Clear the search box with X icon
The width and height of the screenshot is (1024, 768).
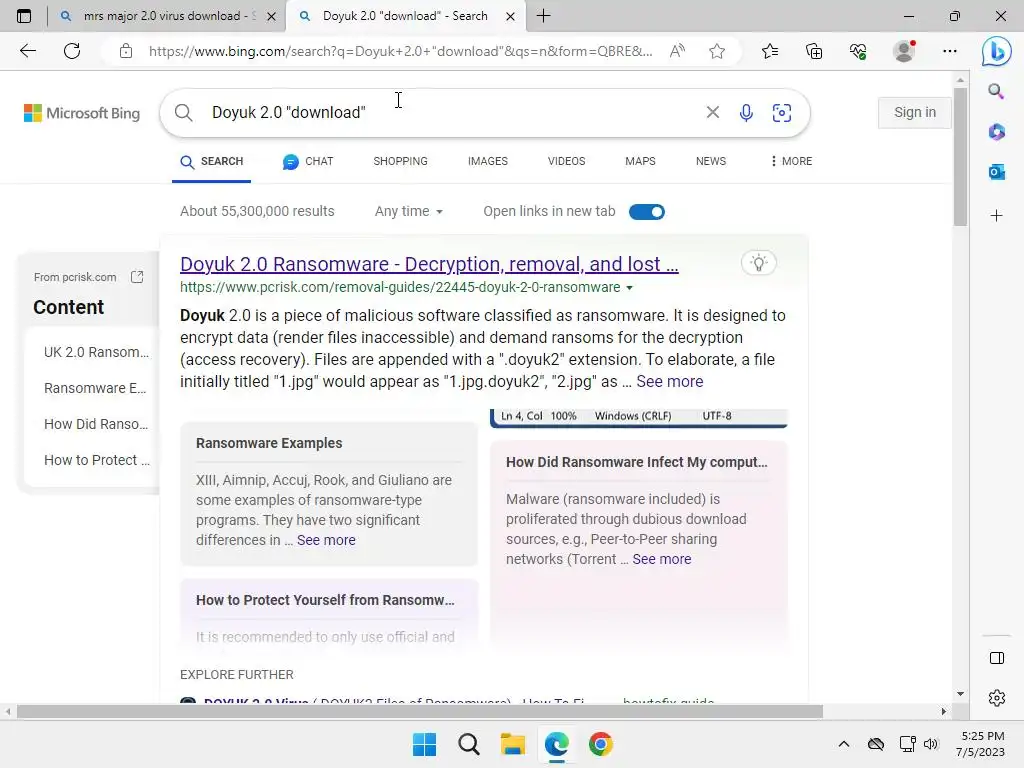pos(712,112)
